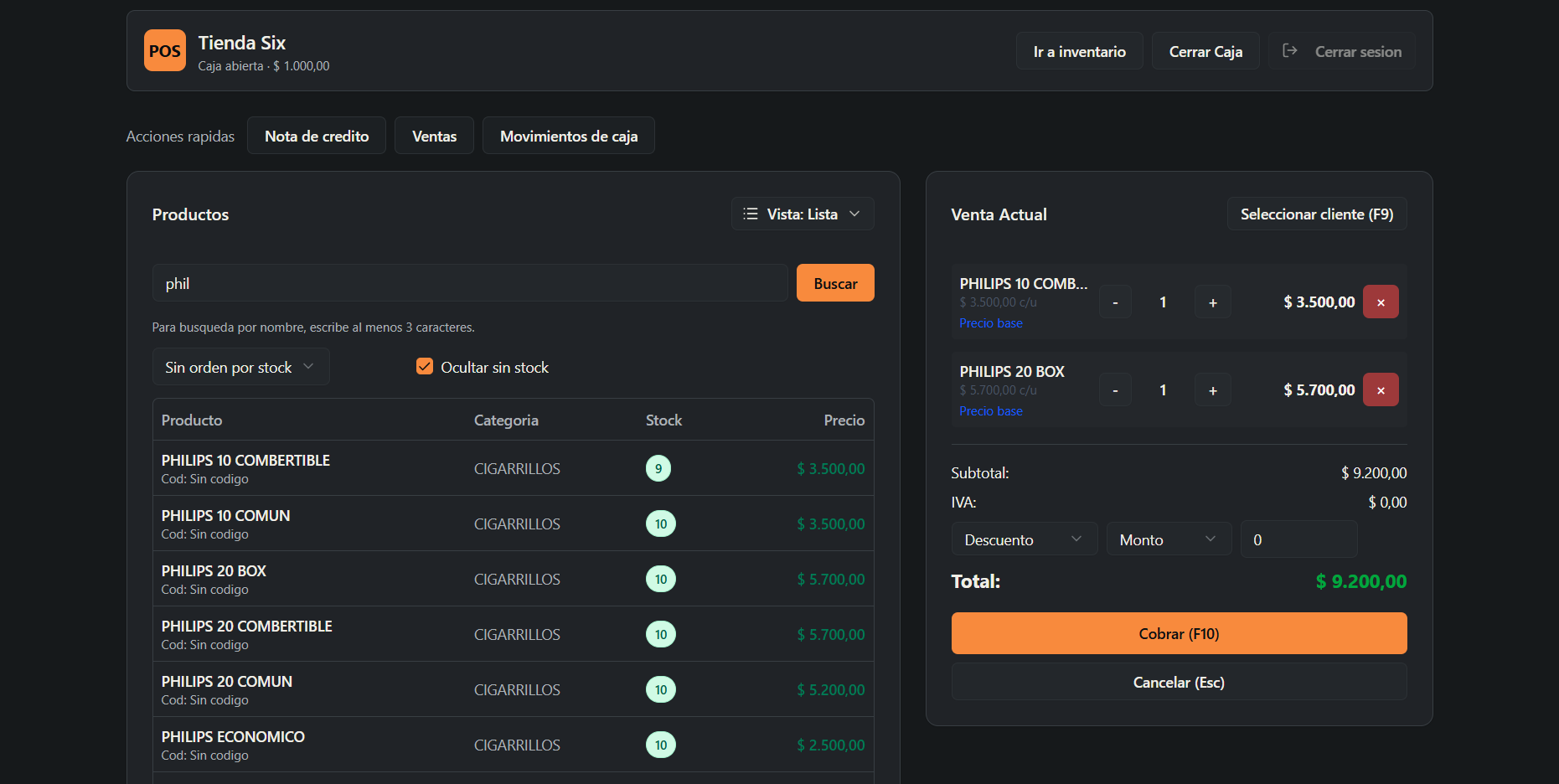Open Movimientos de caja quick action
Screen dimensions: 1559x784
click(x=569, y=136)
